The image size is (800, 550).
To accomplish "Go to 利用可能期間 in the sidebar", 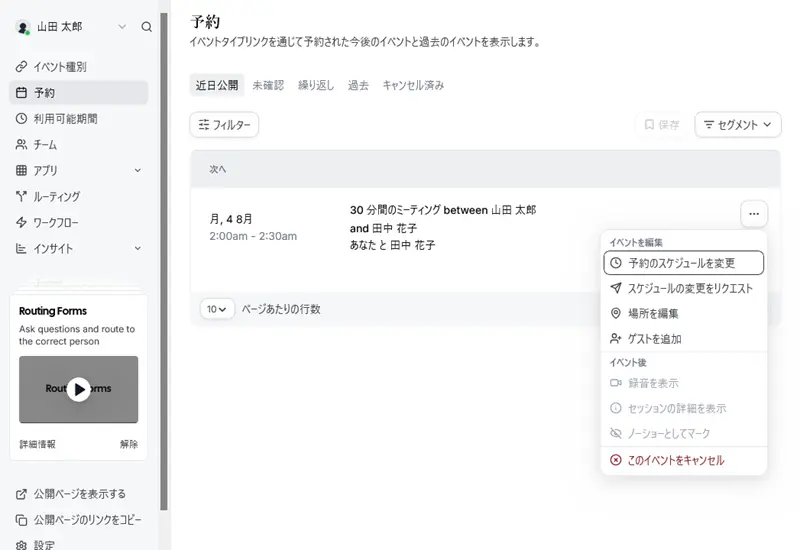I will 79,119.
